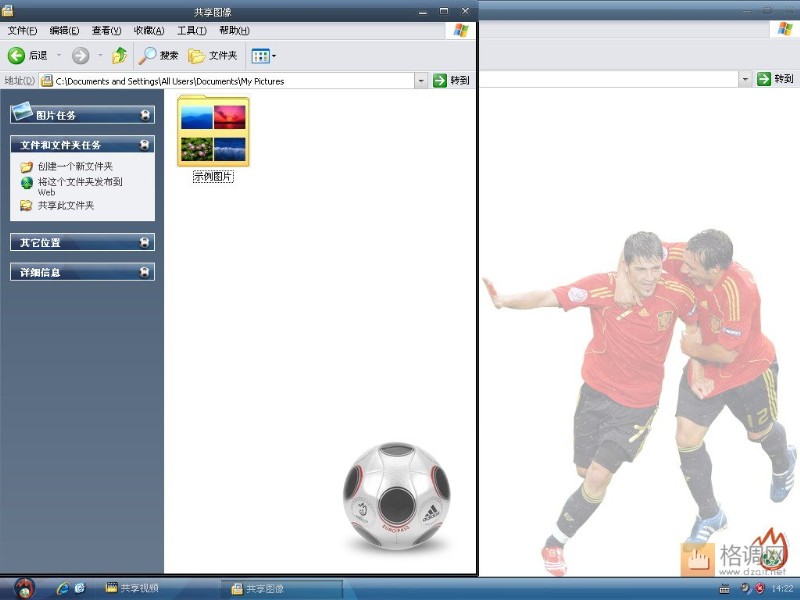Click the Go (转到) button
The image size is (800, 600).
[x=452, y=81]
